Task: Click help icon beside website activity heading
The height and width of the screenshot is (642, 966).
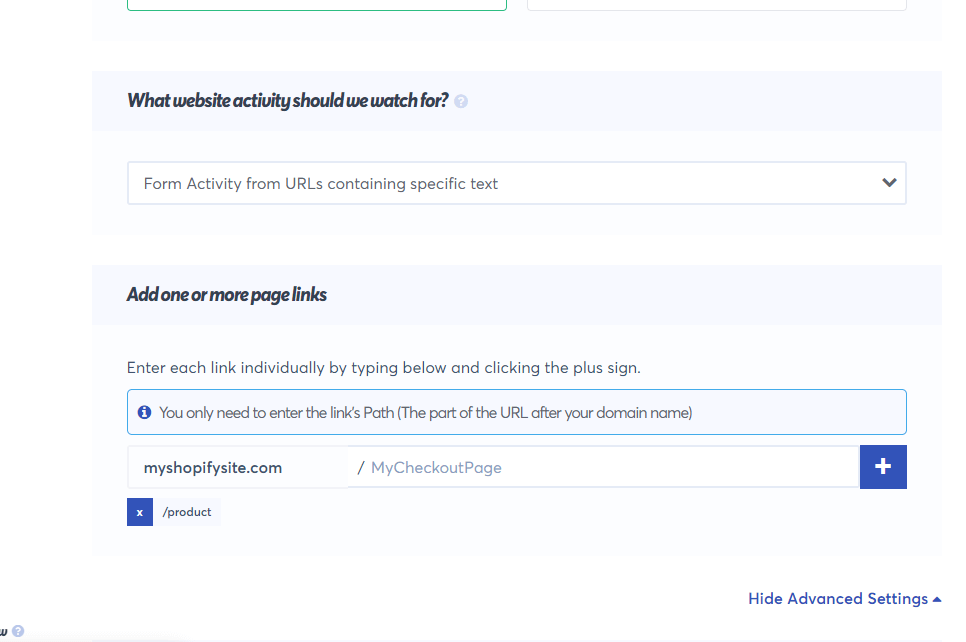Action: [x=461, y=101]
